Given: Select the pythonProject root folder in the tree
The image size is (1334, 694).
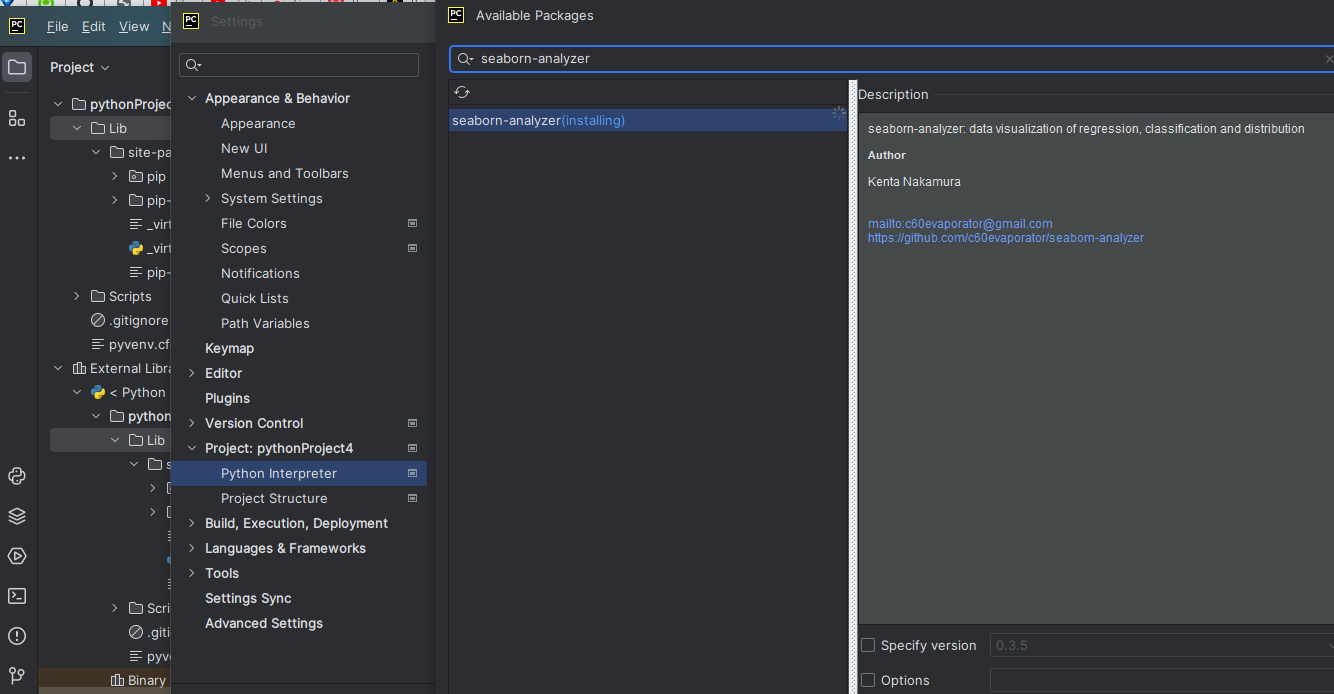Looking at the screenshot, I should click(121, 104).
